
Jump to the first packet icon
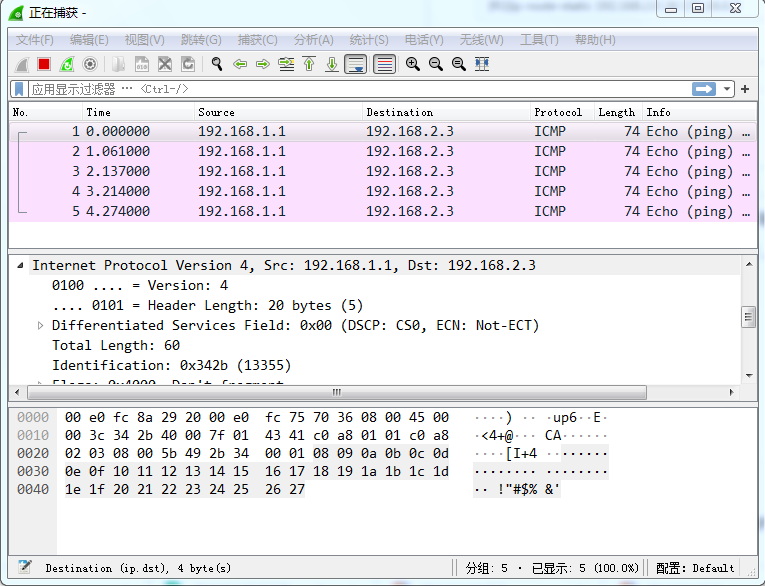click(x=309, y=64)
